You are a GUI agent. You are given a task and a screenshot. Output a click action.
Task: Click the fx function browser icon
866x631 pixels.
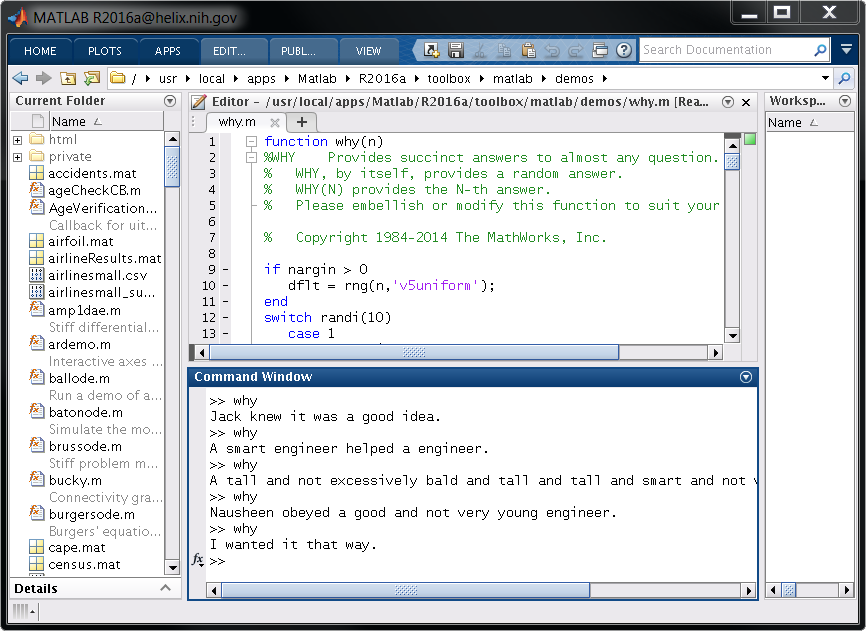[x=198, y=560]
